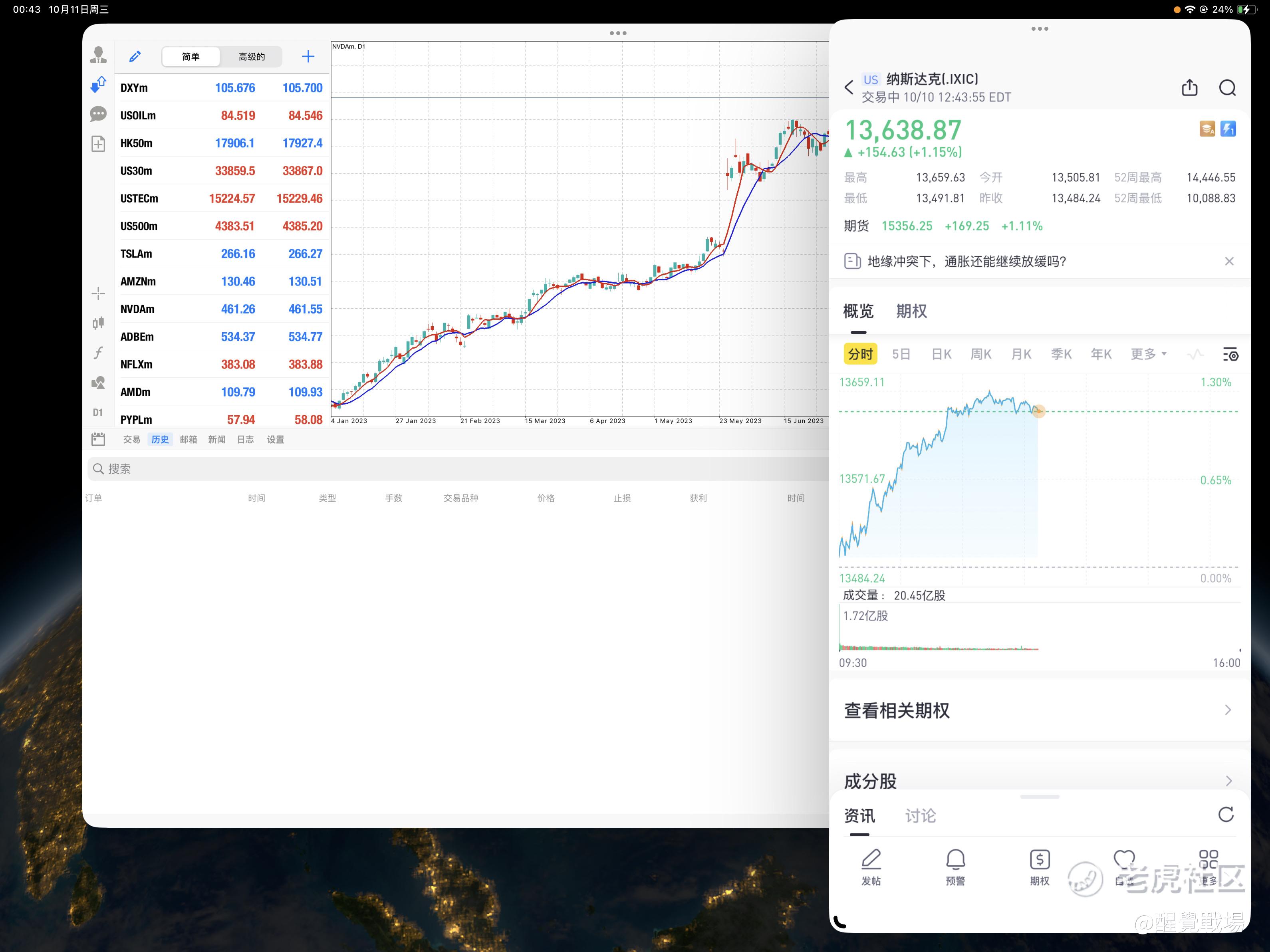Click the new order document-plus icon
Screen dimensions: 1270x952
[98, 143]
